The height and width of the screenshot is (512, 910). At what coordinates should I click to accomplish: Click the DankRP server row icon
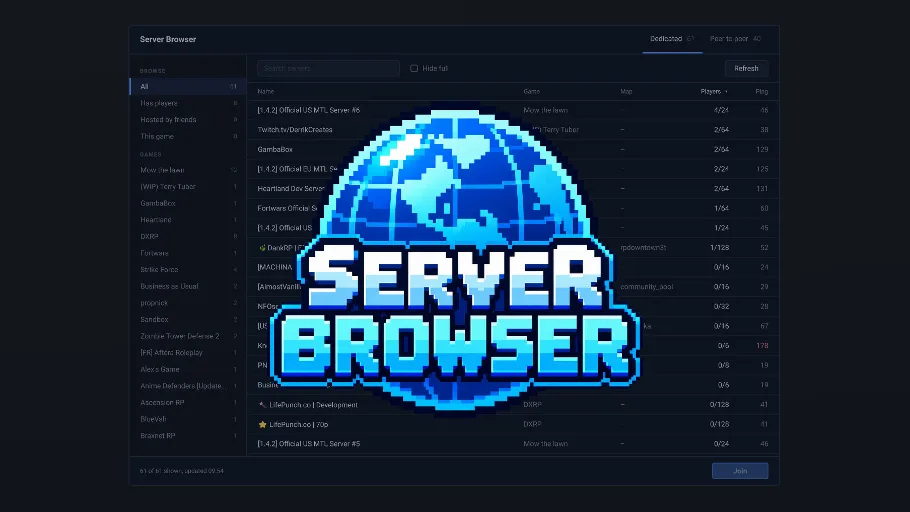click(x=262, y=248)
